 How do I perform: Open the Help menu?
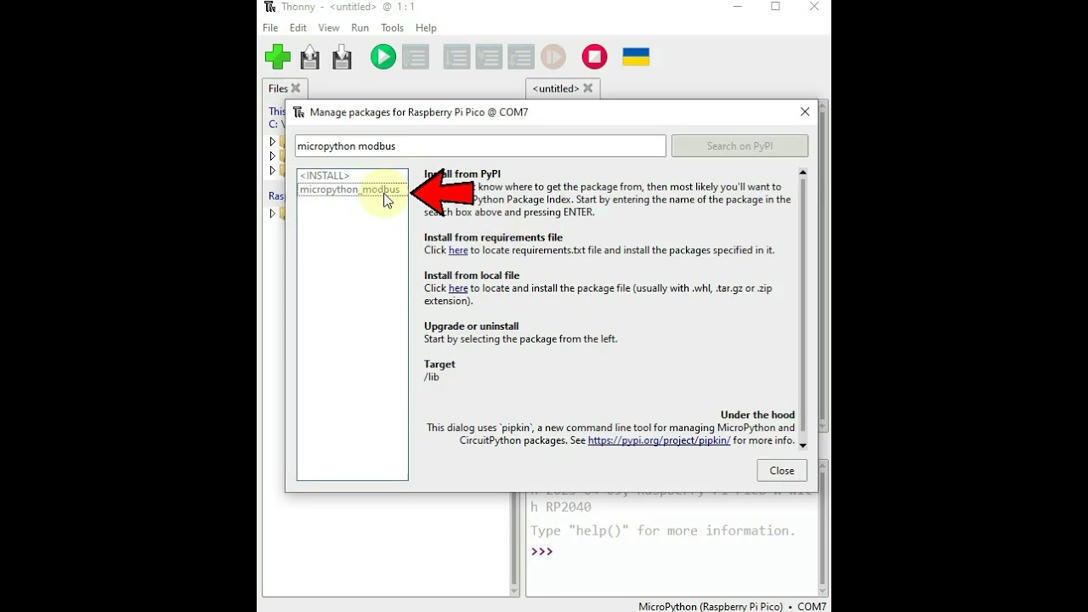pyautogui.click(x=425, y=27)
